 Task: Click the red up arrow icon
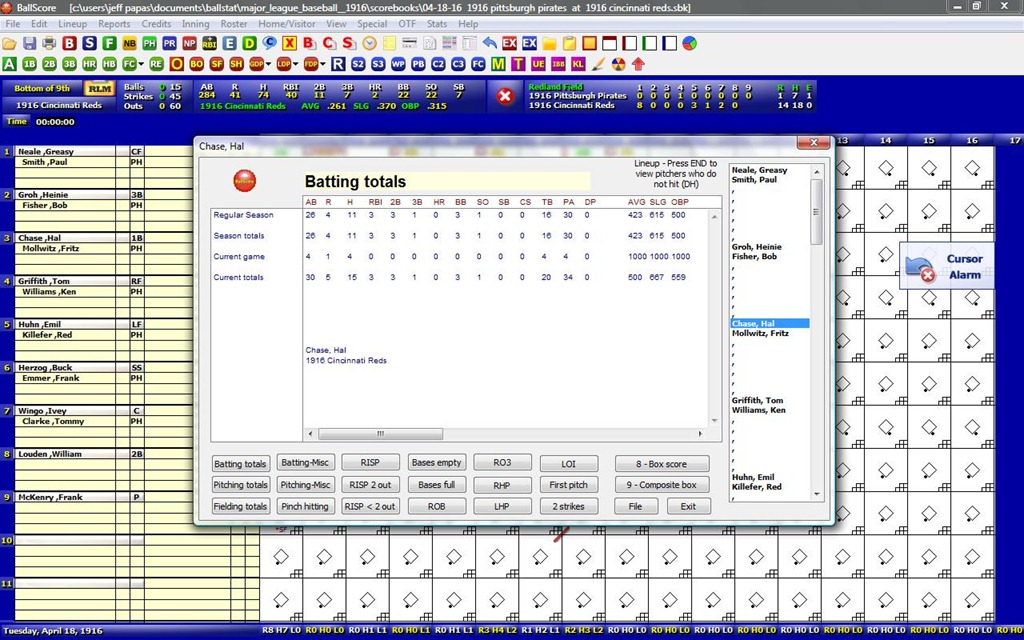point(638,64)
